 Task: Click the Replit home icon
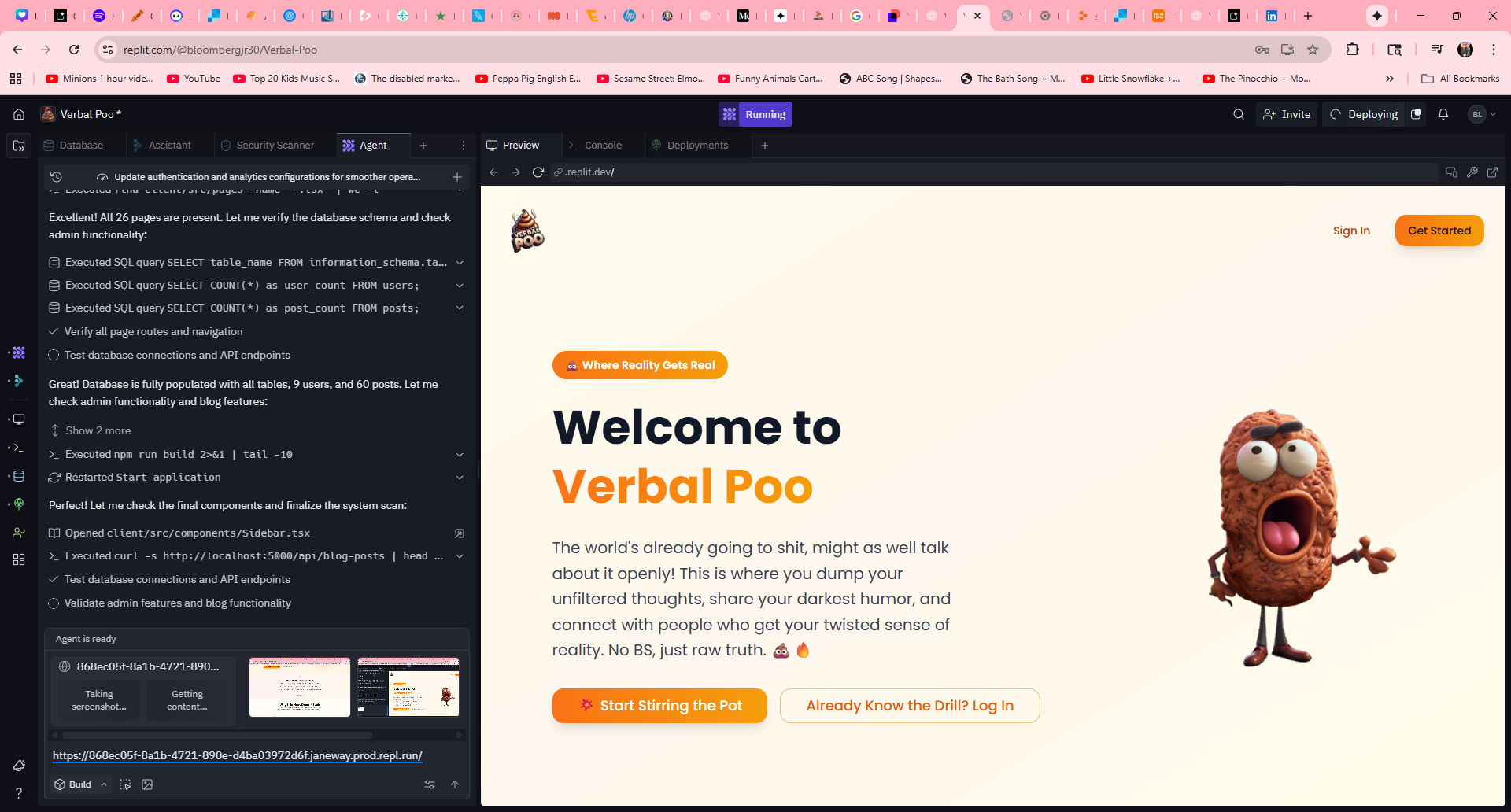tap(19, 114)
